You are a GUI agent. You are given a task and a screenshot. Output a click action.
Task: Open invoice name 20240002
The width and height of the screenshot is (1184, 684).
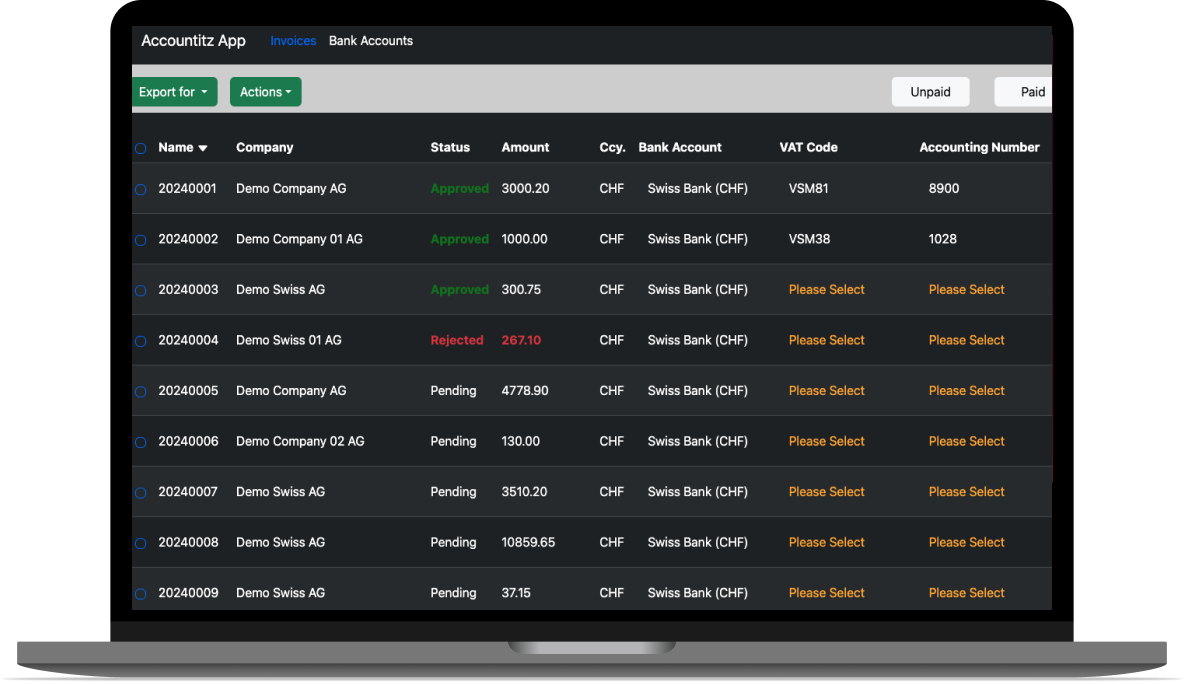point(188,239)
